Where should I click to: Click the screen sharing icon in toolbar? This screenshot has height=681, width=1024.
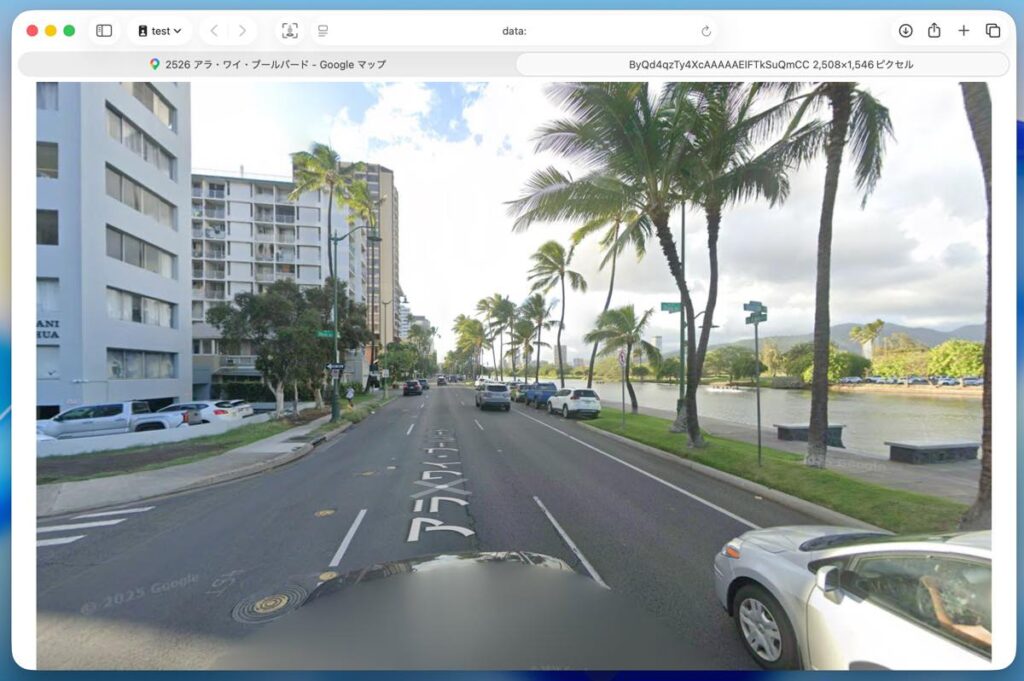click(289, 31)
